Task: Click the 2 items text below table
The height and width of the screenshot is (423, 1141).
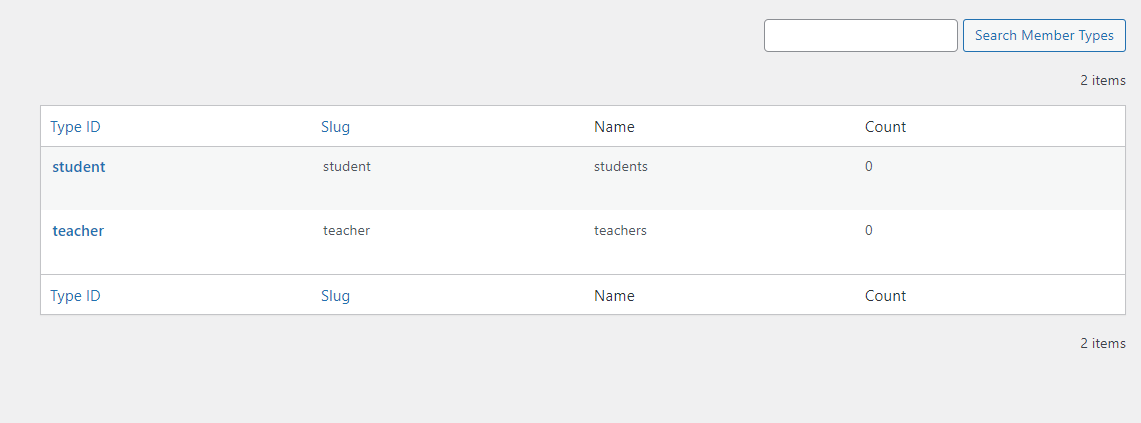Action: click(1102, 344)
